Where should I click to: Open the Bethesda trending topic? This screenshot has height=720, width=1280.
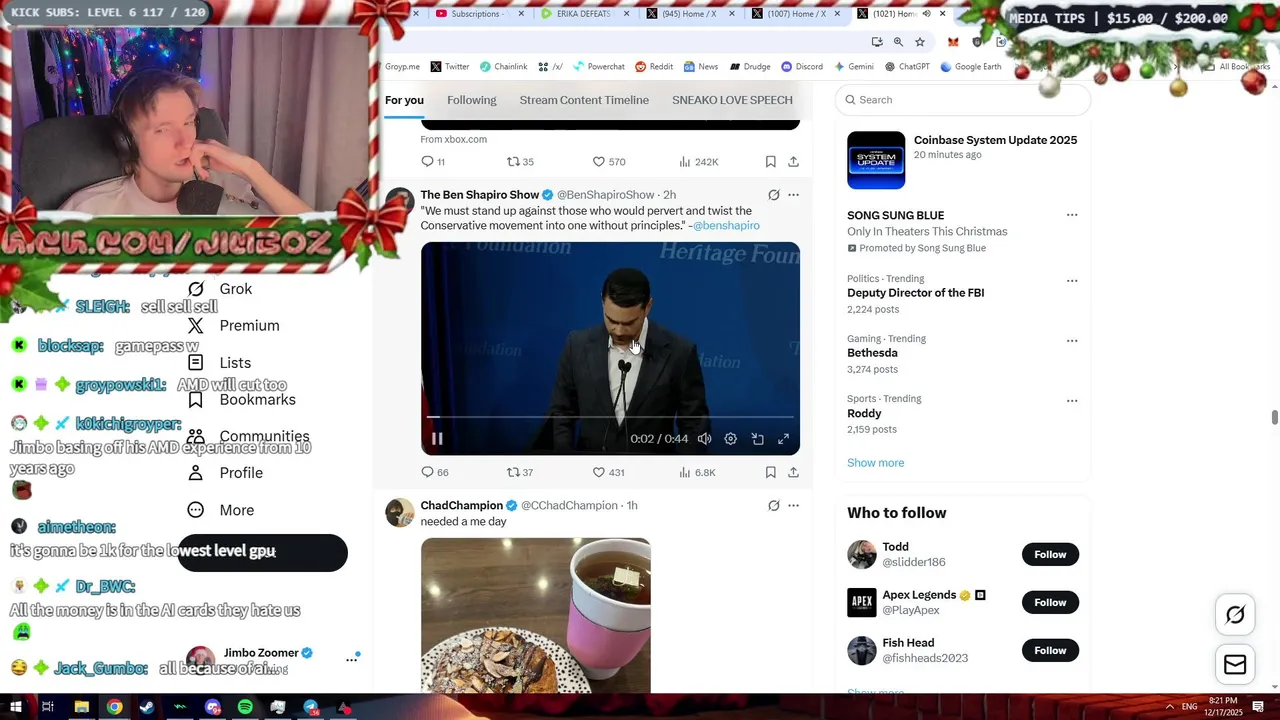pyautogui.click(x=872, y=353)
